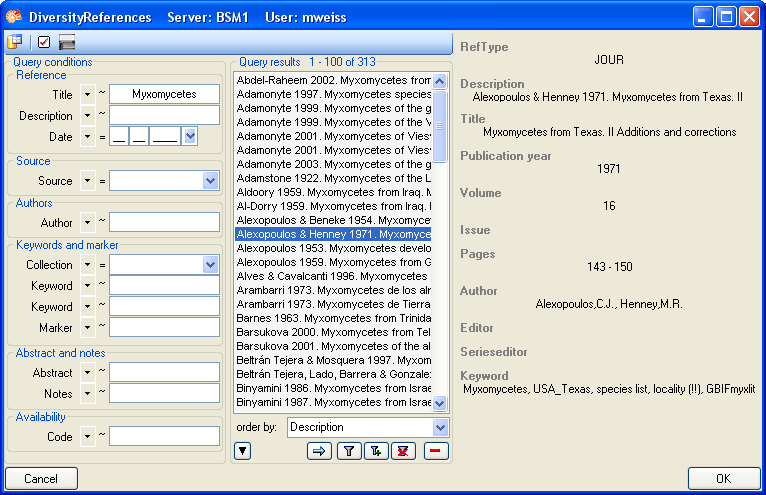766x495 pixels.
Task: Open the Source dropdown list
Action: [210, 181]
